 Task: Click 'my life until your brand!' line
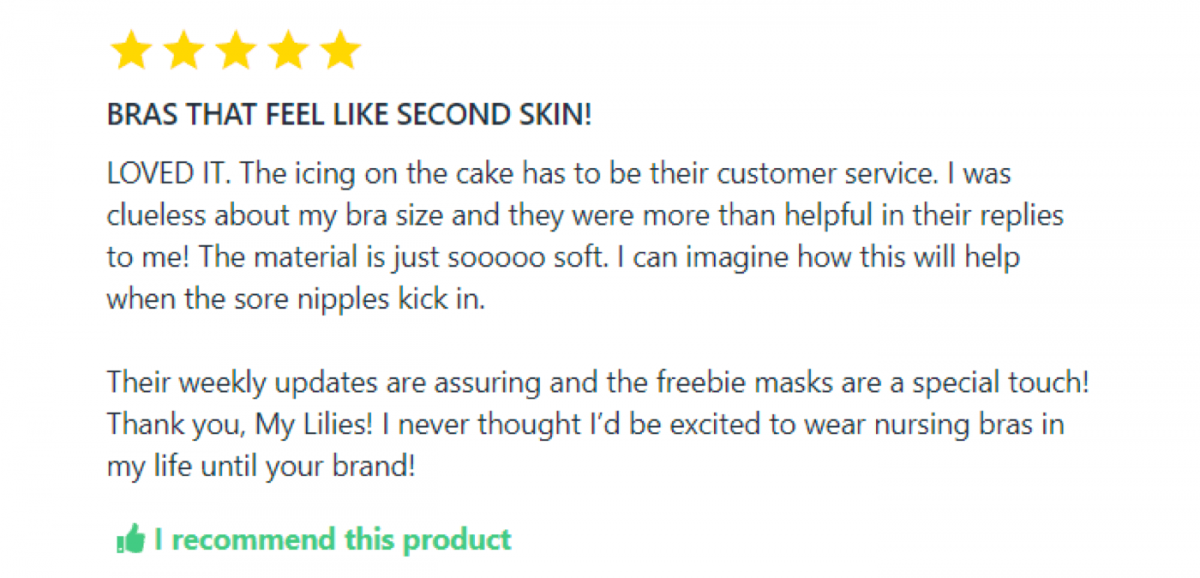[261, 466]
